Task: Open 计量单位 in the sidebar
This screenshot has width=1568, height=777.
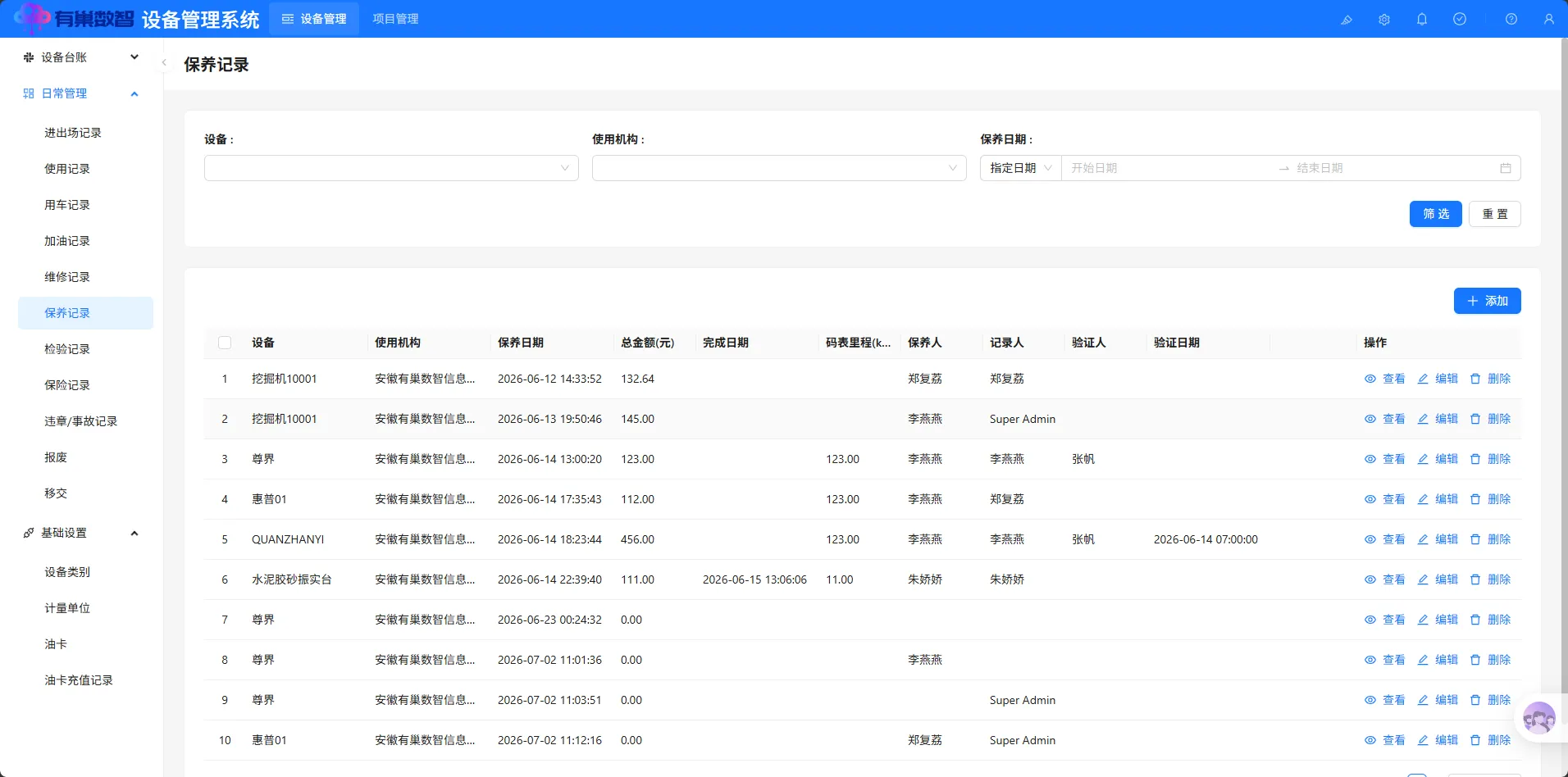Action: coord(85,608)
